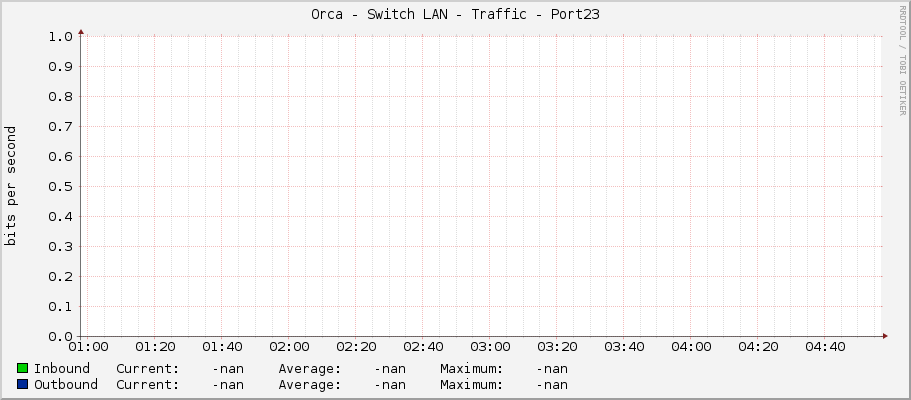This screenshot has width=911, height=400.
Task: Click the Inbound 'Current:' label
Action: [148, 369]
